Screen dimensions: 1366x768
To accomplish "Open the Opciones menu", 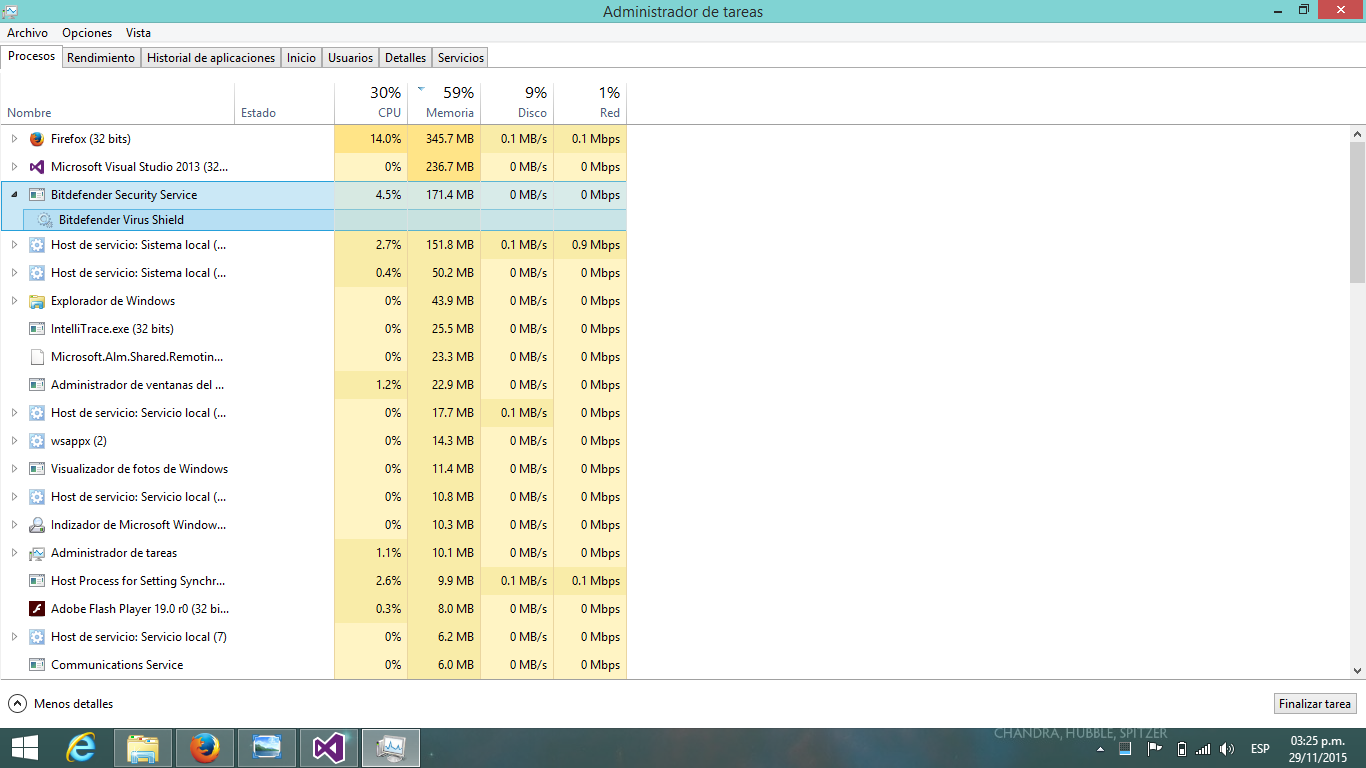I will [87, 33].
